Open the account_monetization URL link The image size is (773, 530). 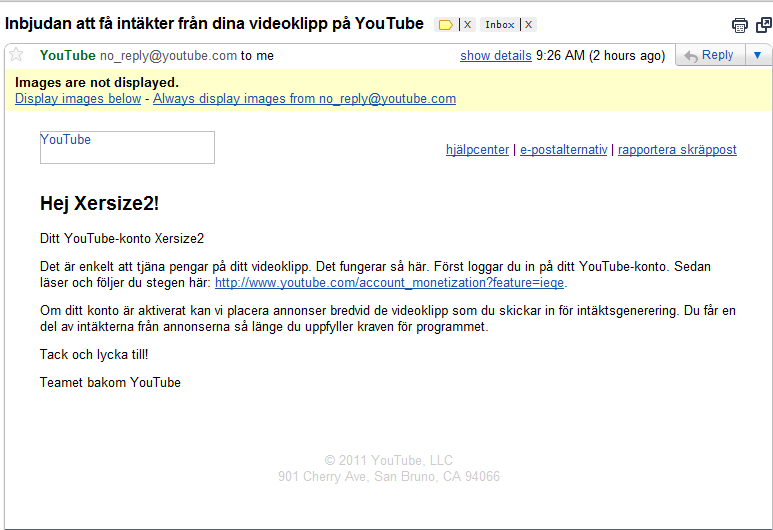(x=389, y=283)
